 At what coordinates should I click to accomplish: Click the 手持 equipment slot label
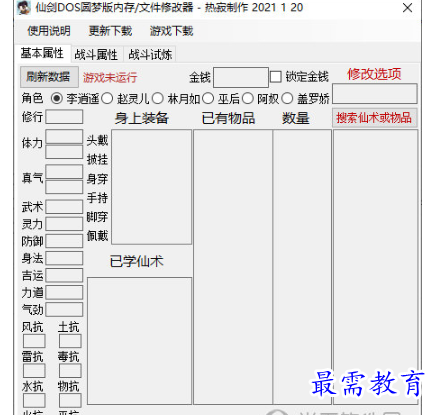[x=97, y=198]
